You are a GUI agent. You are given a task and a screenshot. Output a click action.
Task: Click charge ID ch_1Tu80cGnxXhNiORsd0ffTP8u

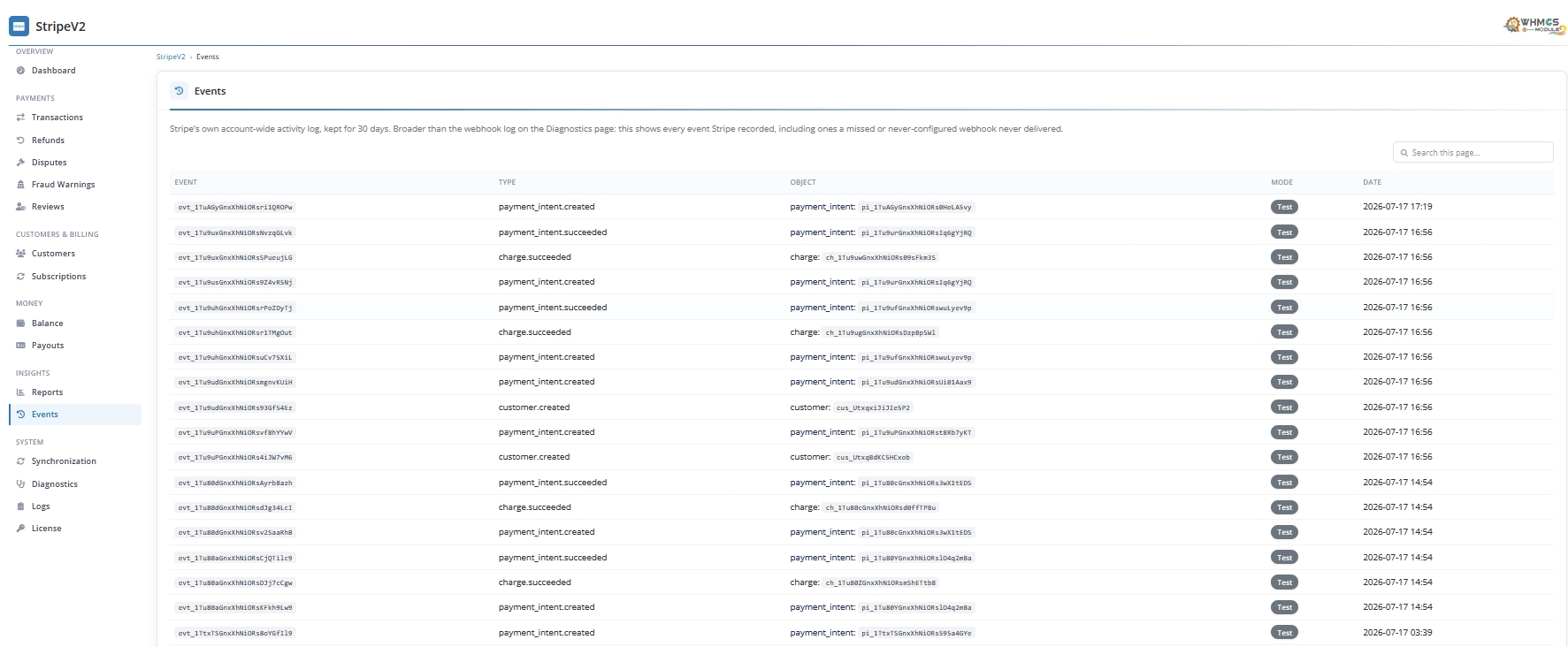coord(881,507)
